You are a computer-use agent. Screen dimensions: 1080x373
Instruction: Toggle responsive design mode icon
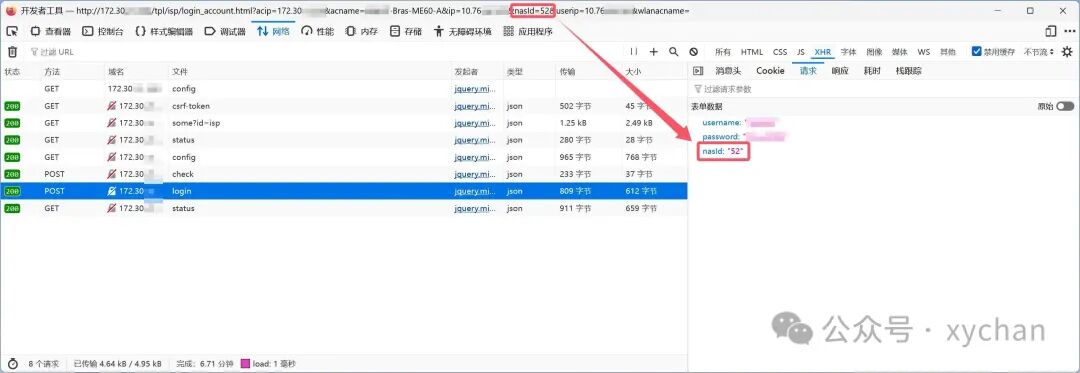click(1050, 31)
